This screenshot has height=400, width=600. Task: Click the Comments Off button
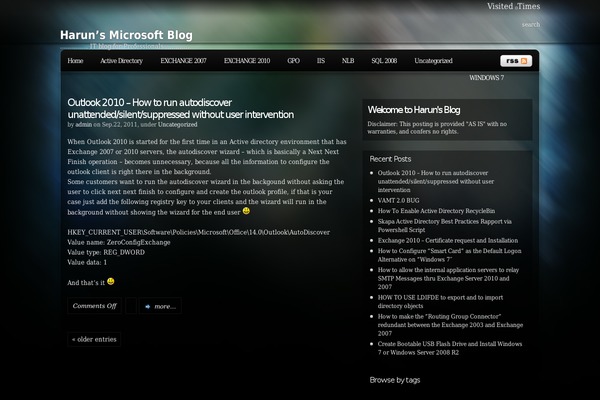(95, 306)
